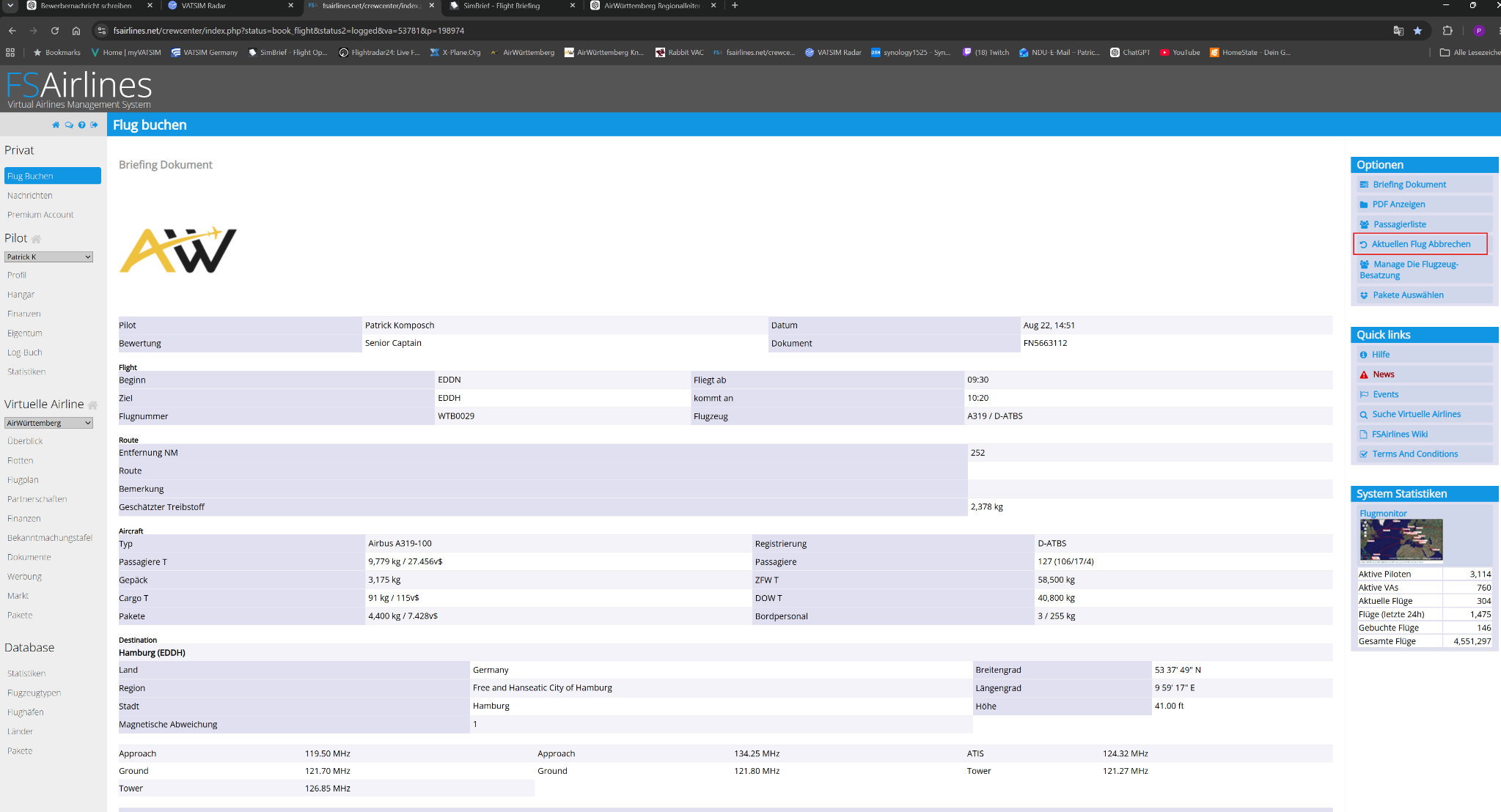The height and width of the screenshot is (812, 1501).
Task: Open the chat messages icon in sidebar header
Action: pyautogui.click(x=69, y=125)
